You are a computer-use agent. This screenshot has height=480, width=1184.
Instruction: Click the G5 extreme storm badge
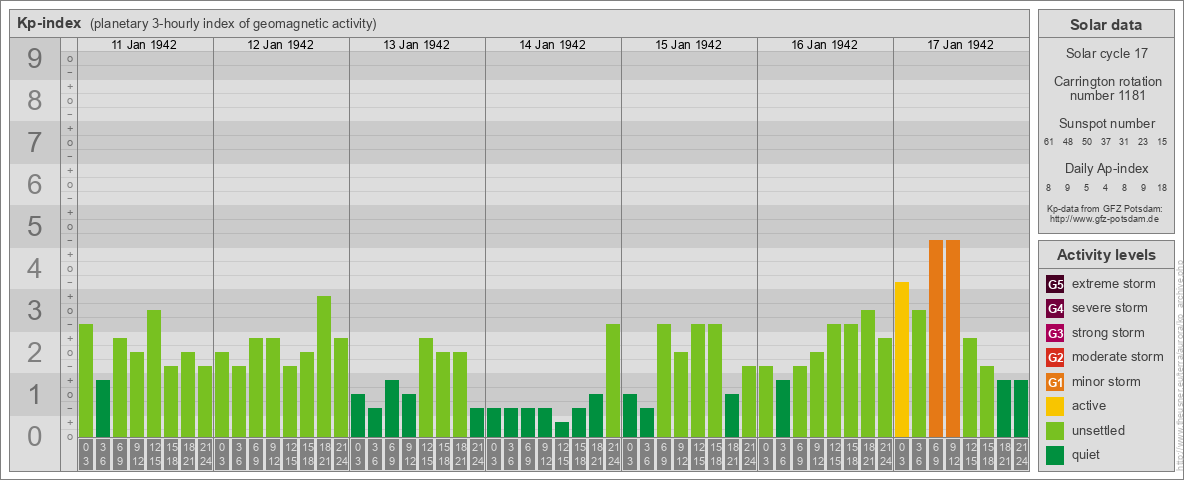(x=1055, y=284)
